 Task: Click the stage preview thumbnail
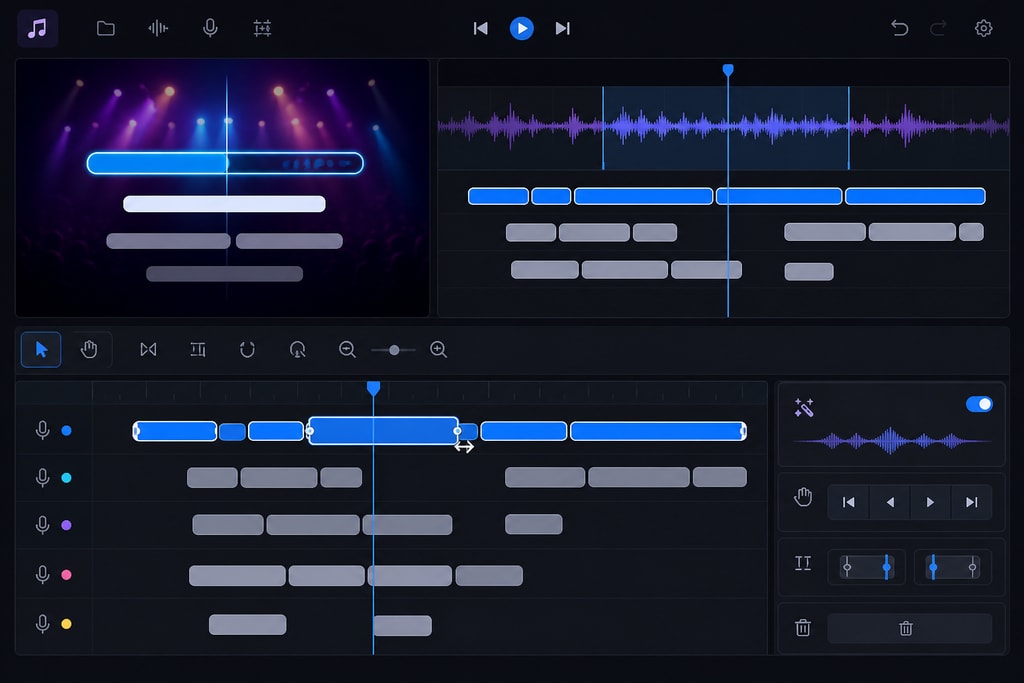tap(223, 188)
